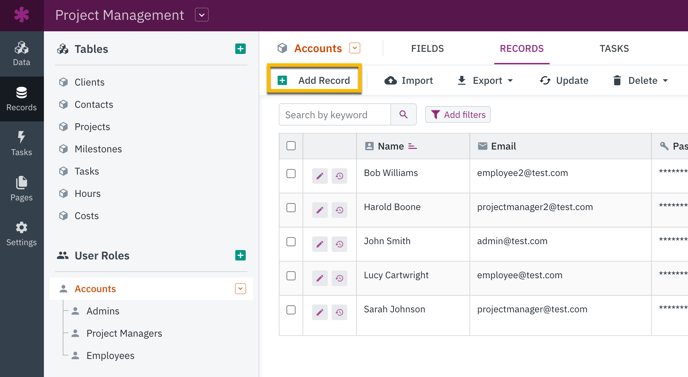Expand the Export dropdown menu
The width and height of the screenshot is (688, 377).
(x=485, y=81)
